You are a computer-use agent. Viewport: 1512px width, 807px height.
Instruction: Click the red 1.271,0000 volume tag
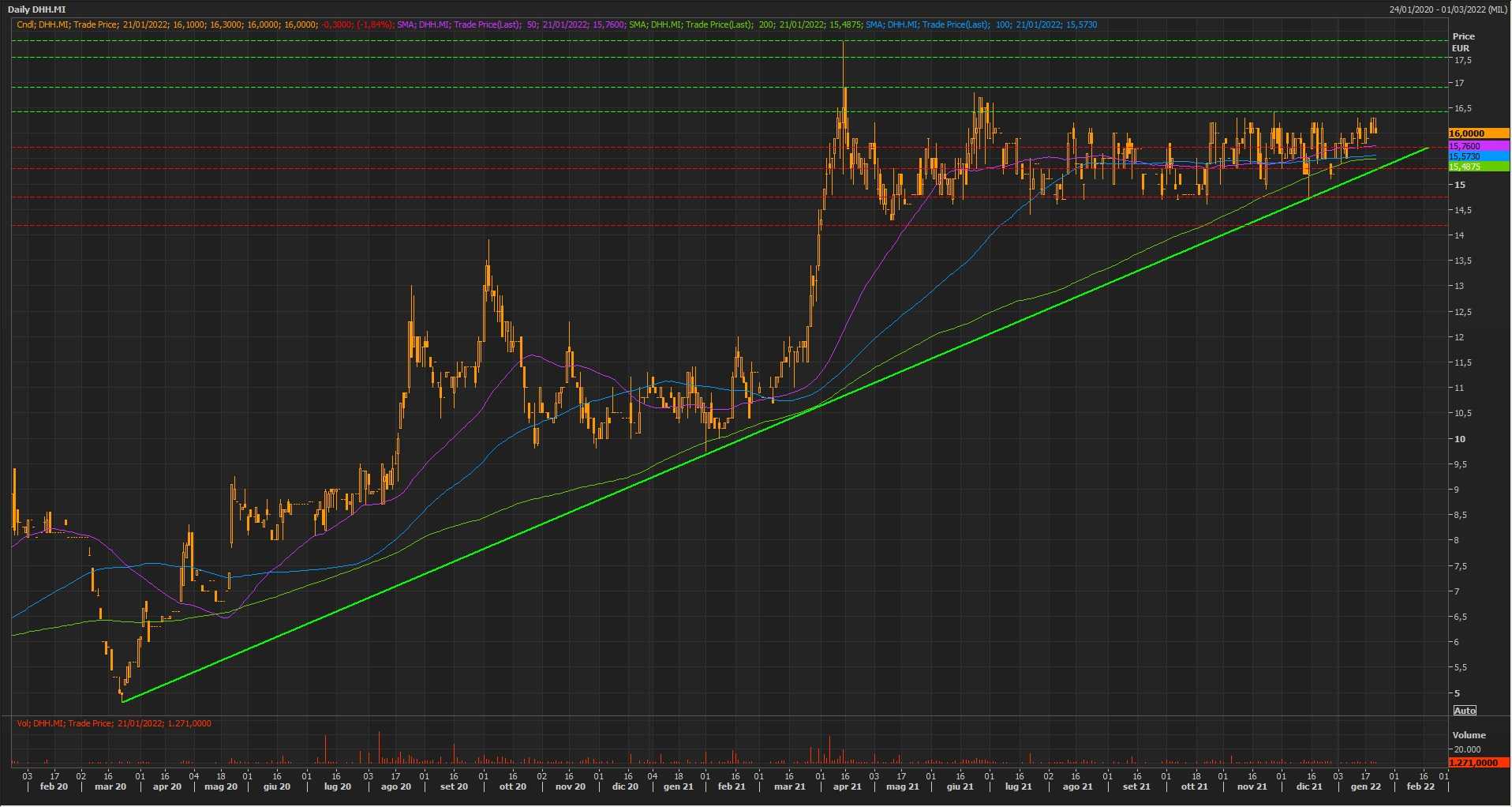(x=1478, y=763)
